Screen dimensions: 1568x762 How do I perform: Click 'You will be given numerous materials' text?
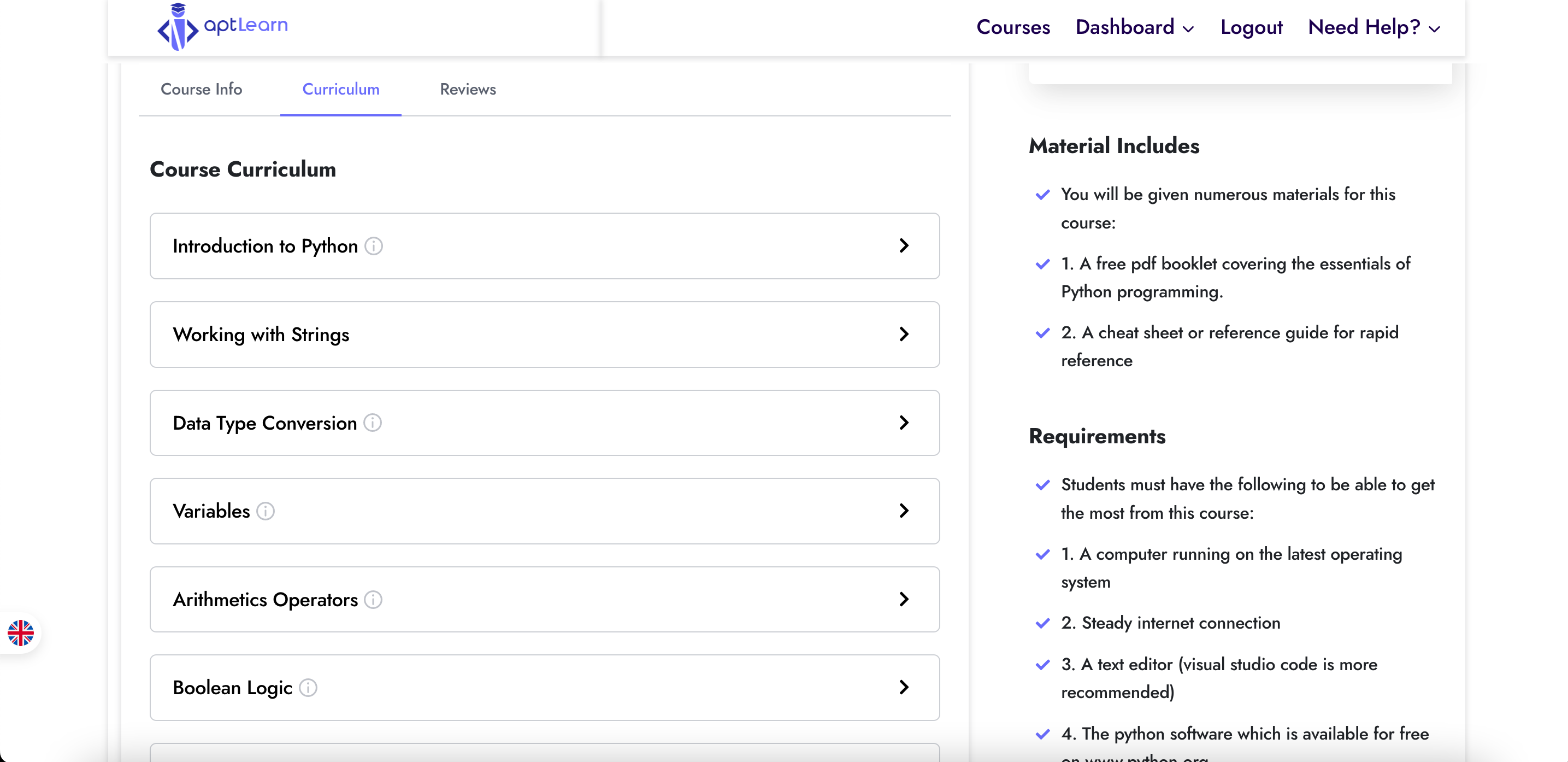point(1228,208)
